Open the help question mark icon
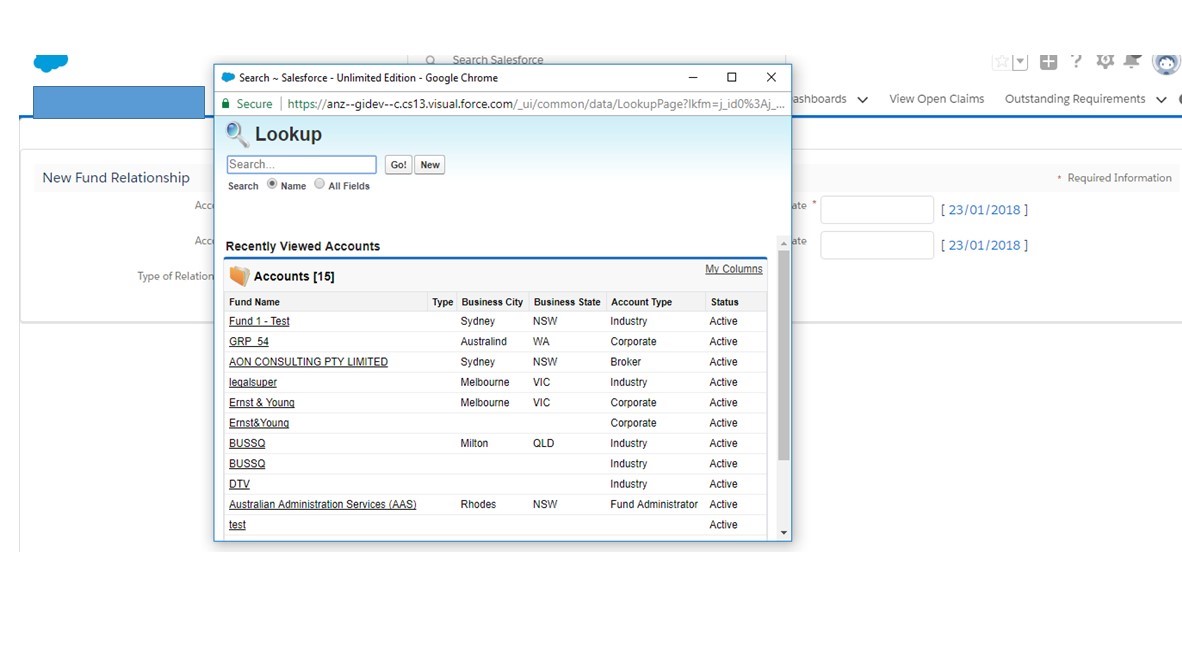This screenshot has height=665, width=1182. pos(1076,62)
